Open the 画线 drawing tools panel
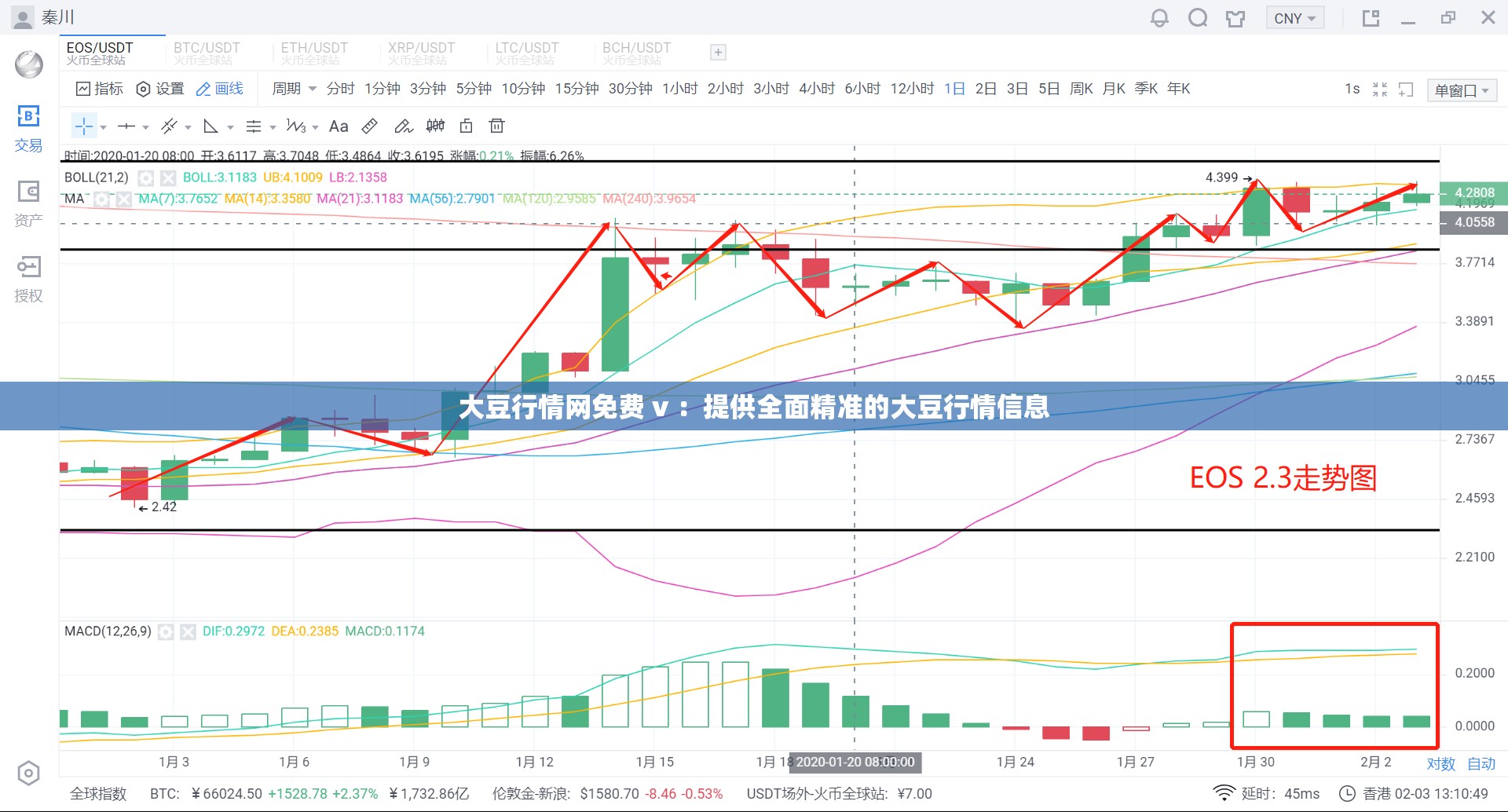The width and height of the screenshot is (1508, 812). coord(221,89)
